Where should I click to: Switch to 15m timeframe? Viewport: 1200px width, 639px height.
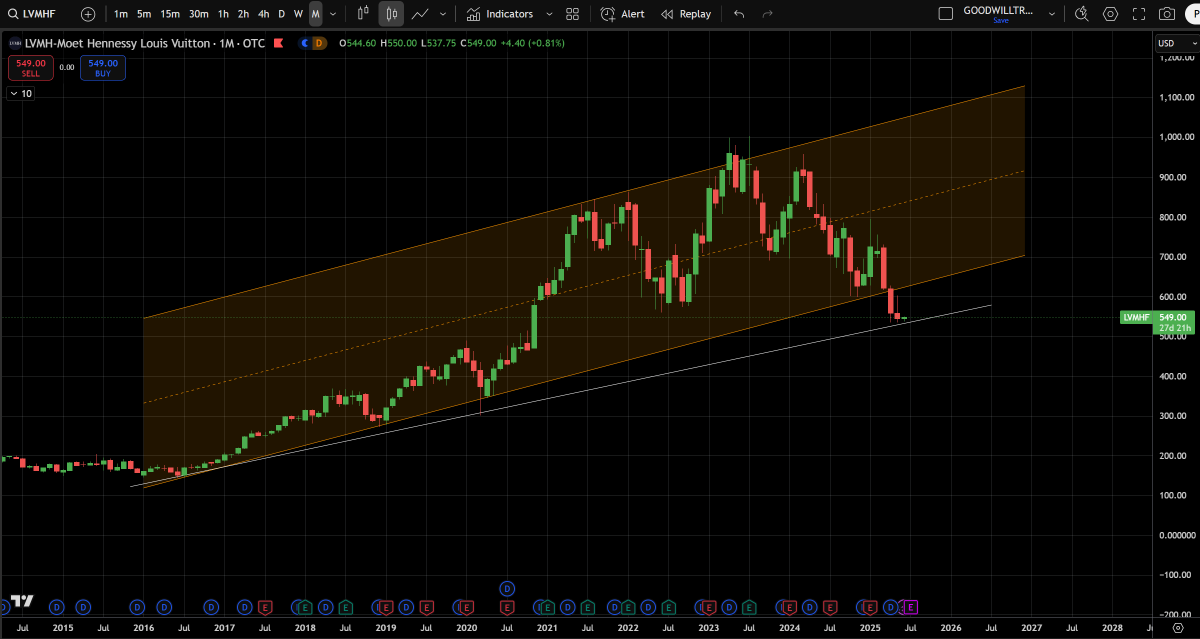pos(170,14)
